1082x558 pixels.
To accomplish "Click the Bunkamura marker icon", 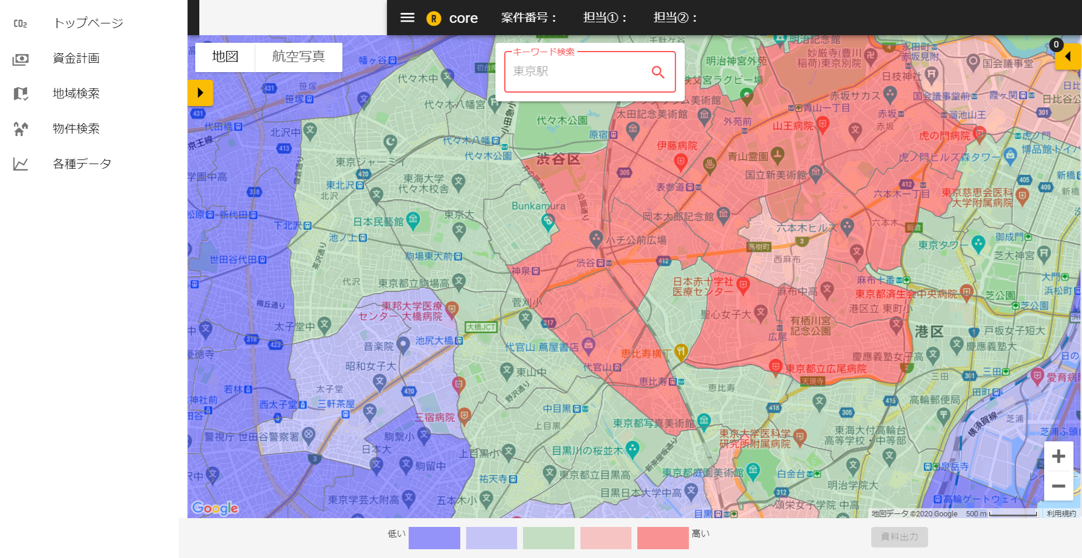I will 548,221.
